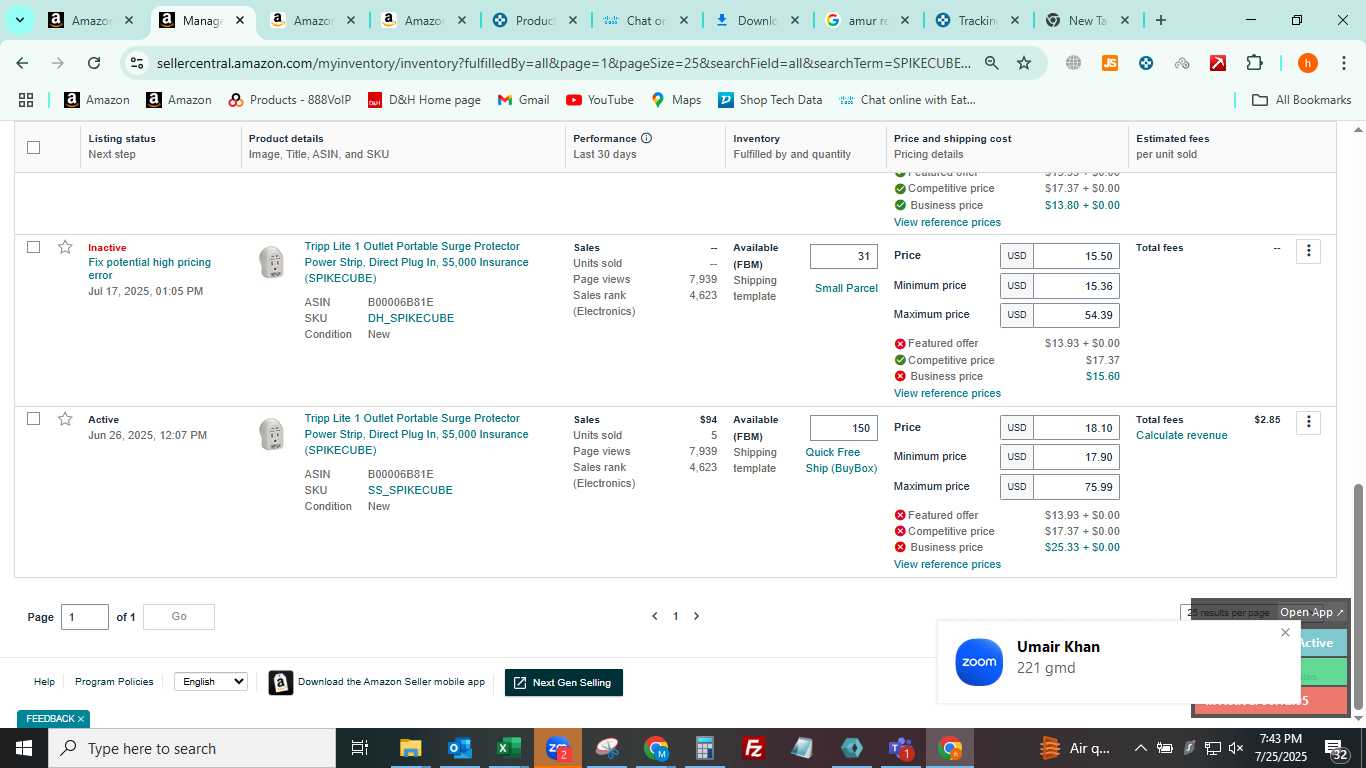Tick the checkbox for DH_SPIKECUBE listing

pos(33,247)
